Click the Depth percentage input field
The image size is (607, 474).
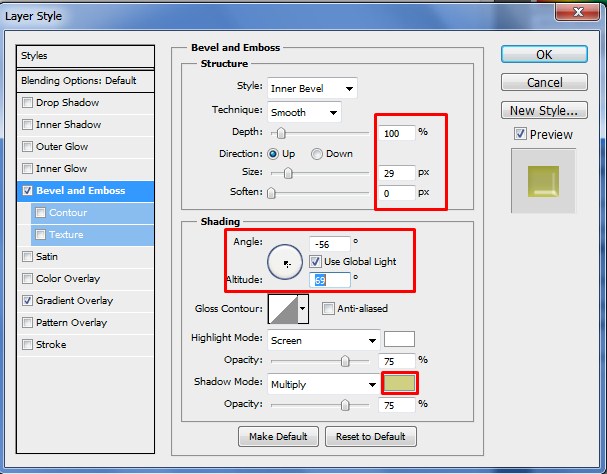396,133
